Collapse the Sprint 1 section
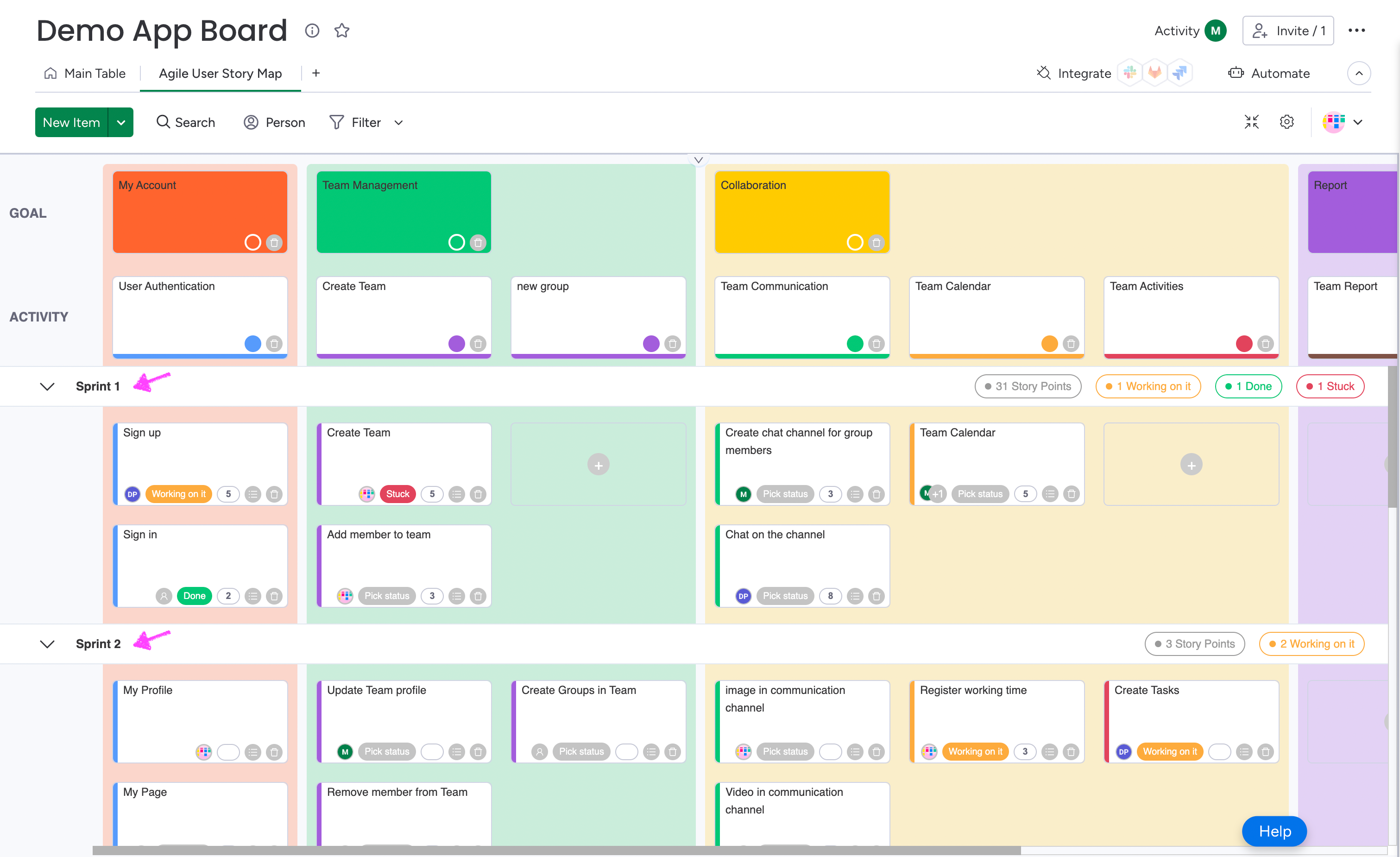The height and width of the screenshot is (857, 1400). tap(47, 386)
